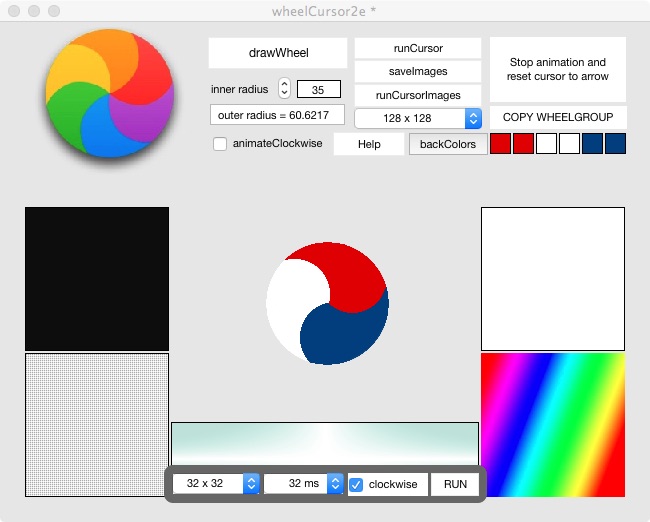Enable the animateClockwise checkbox
650x522 pixels.
coord(220,144)
